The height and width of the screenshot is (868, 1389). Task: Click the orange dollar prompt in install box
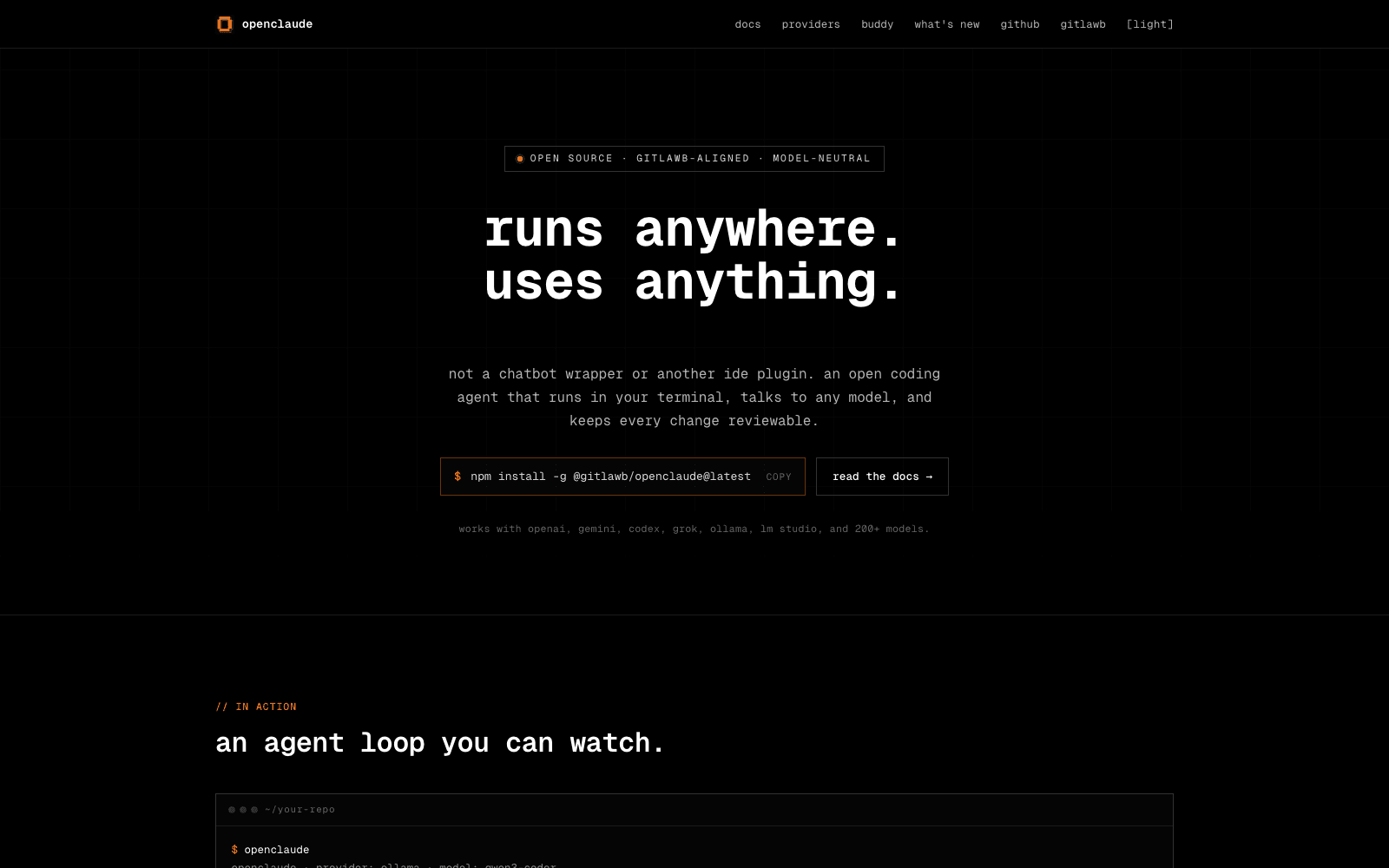click(x=458, y=477)
